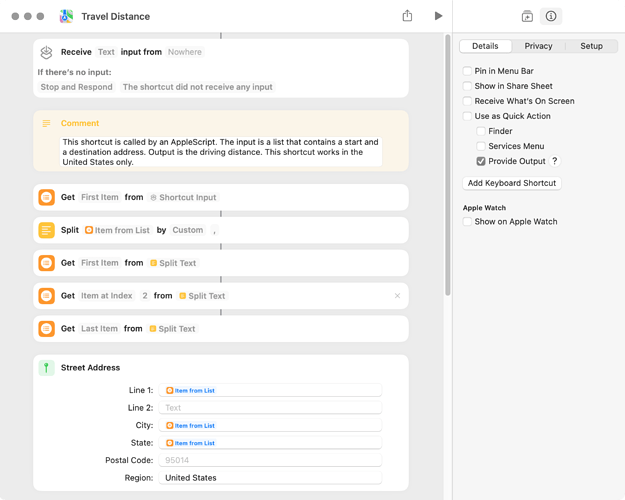Click the Street Address pin icon
Screen dimensions: 625x500
pyautogui.click(x=47, y=368)
